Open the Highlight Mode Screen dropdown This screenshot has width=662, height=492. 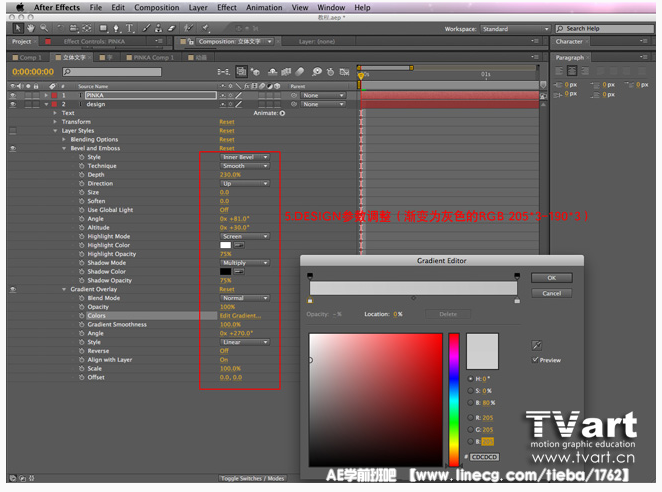point(244,236)
